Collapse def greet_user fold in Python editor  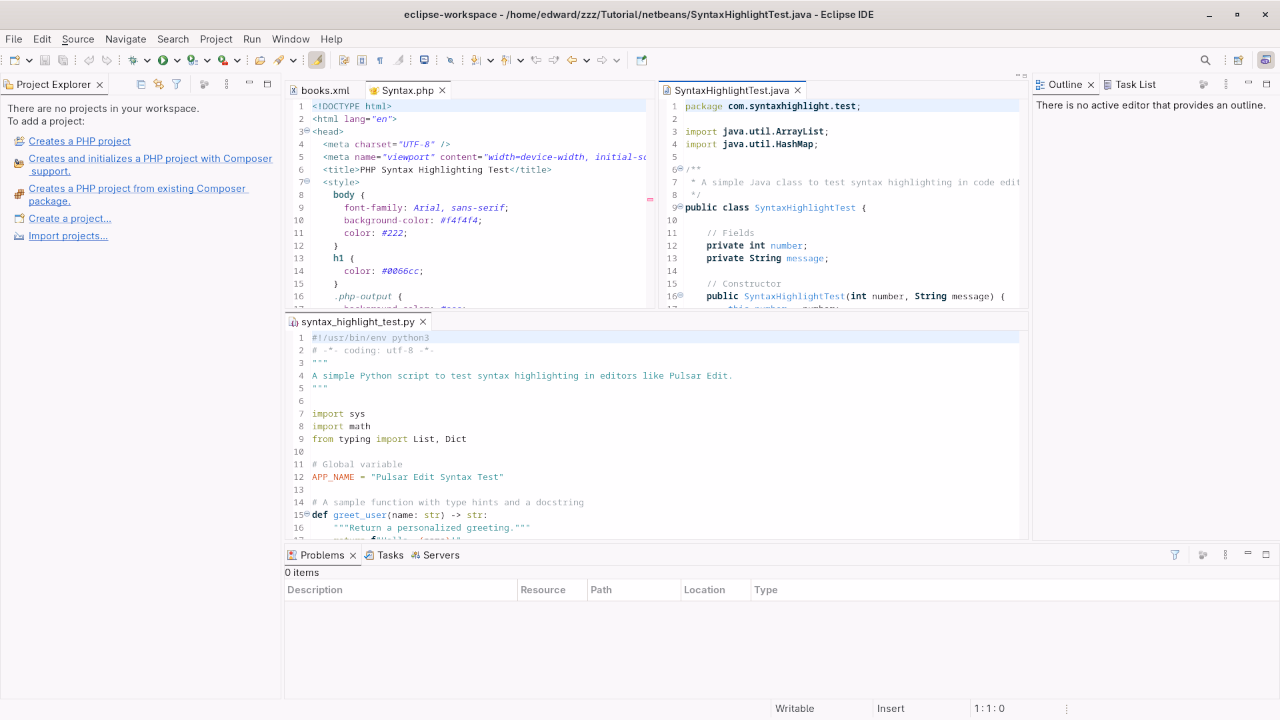point(306,515)
